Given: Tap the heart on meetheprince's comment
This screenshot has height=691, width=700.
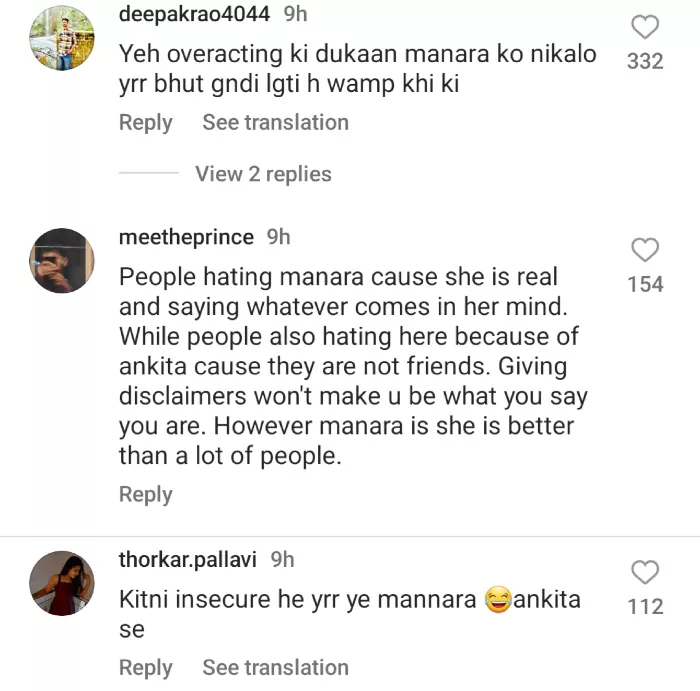Looking at the screenshot, I should point(645,250).
